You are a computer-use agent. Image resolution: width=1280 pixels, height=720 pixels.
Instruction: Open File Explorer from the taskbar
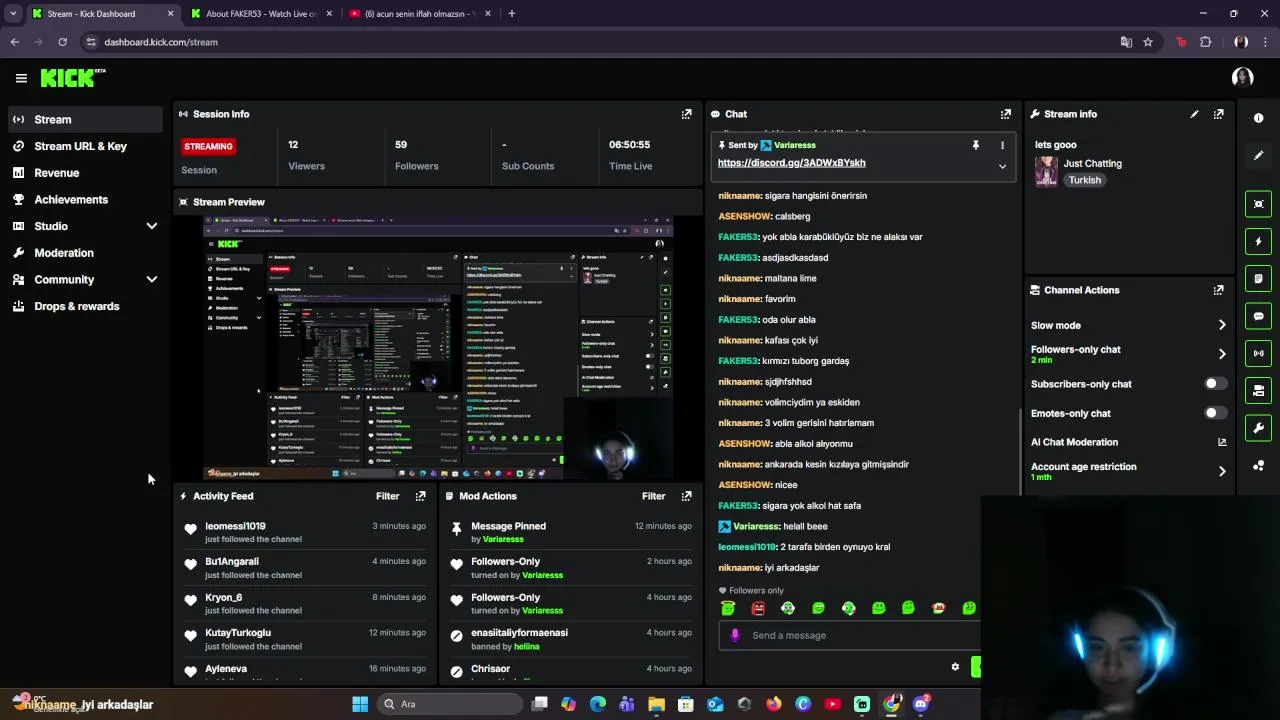[x=656, y=704]
